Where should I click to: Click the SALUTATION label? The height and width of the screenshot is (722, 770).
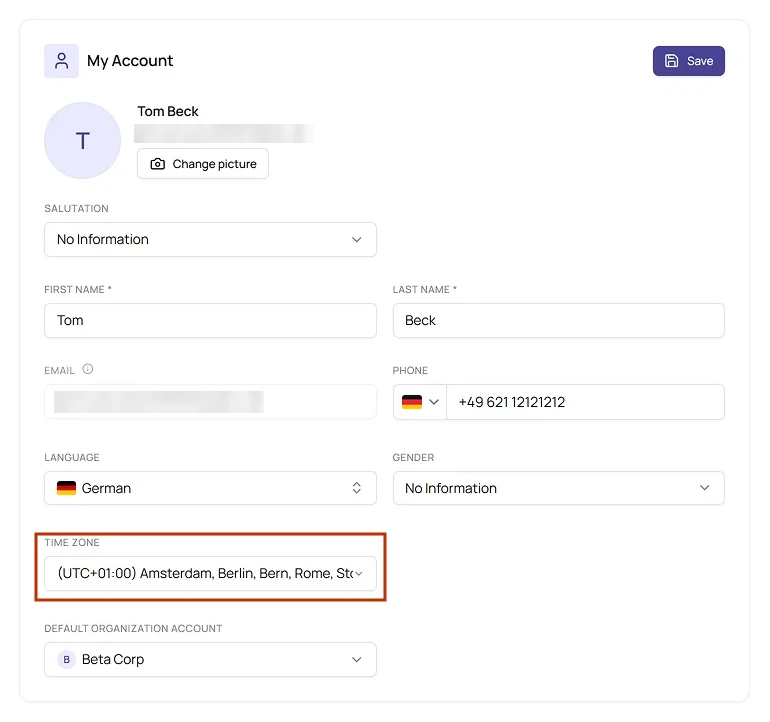(x=77, y=208)
